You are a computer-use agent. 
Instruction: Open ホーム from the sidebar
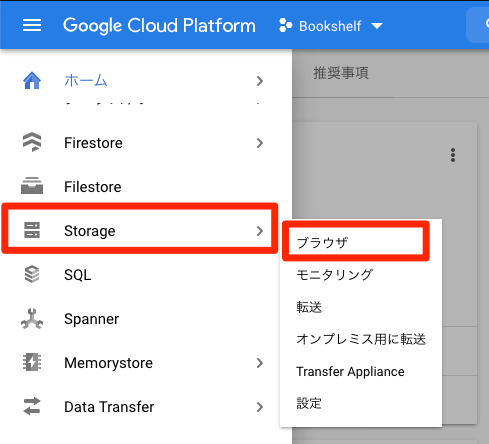[x=146, y=81]
